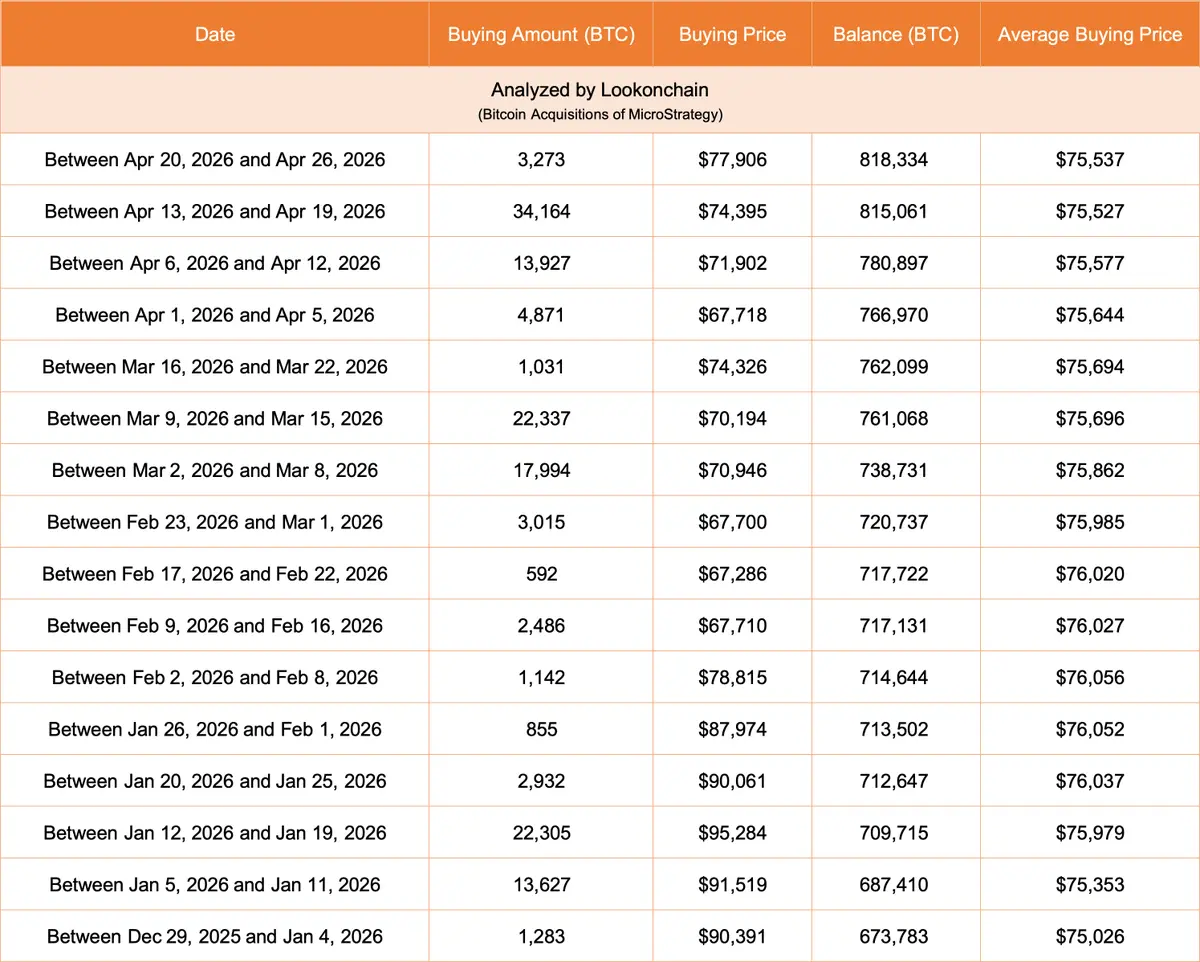Click the $87,974 buying price cell
This screenshot has width=1200, height=962.
732,729
